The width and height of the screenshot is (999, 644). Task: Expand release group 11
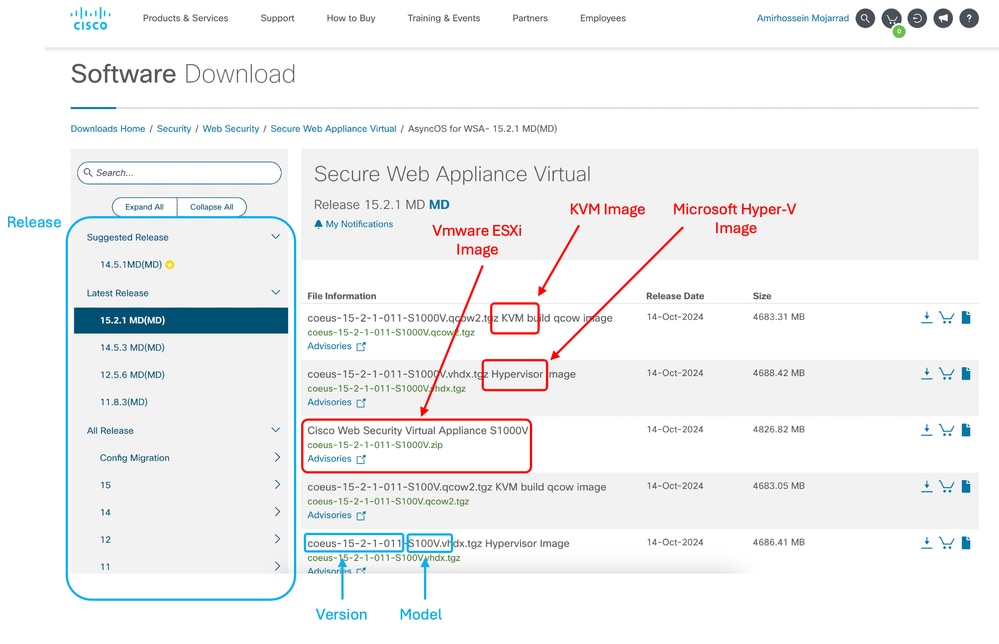pos(277,566)
